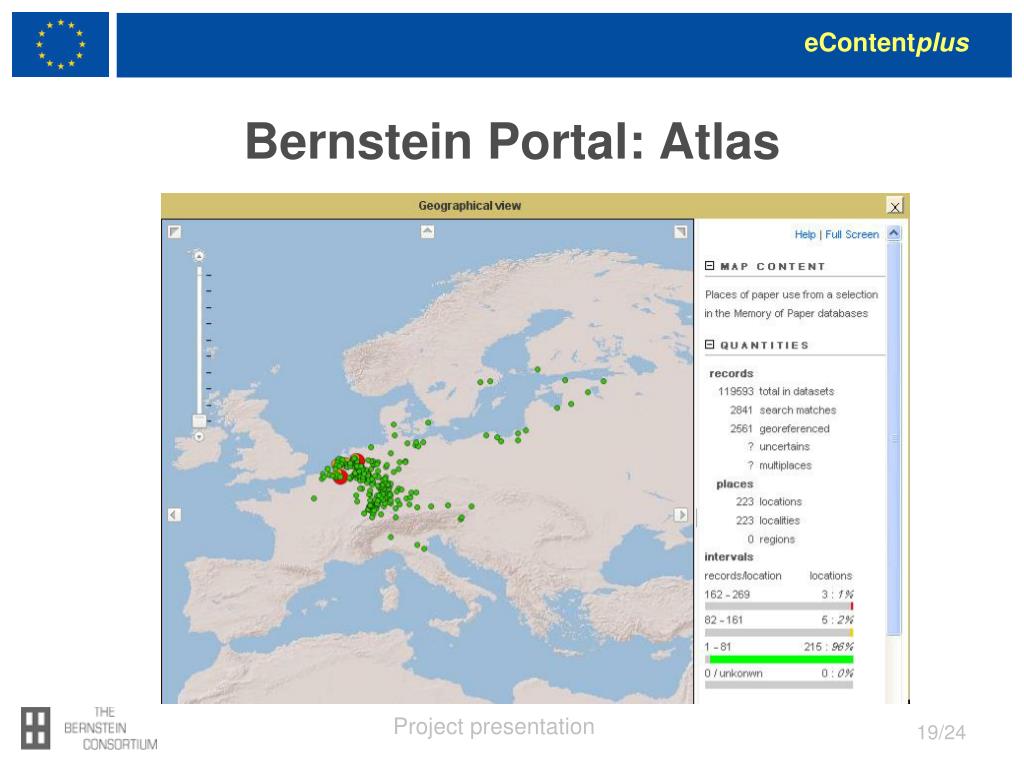
Task: Collapse the QUANTITIES section
Action: (x=709, y=344)
